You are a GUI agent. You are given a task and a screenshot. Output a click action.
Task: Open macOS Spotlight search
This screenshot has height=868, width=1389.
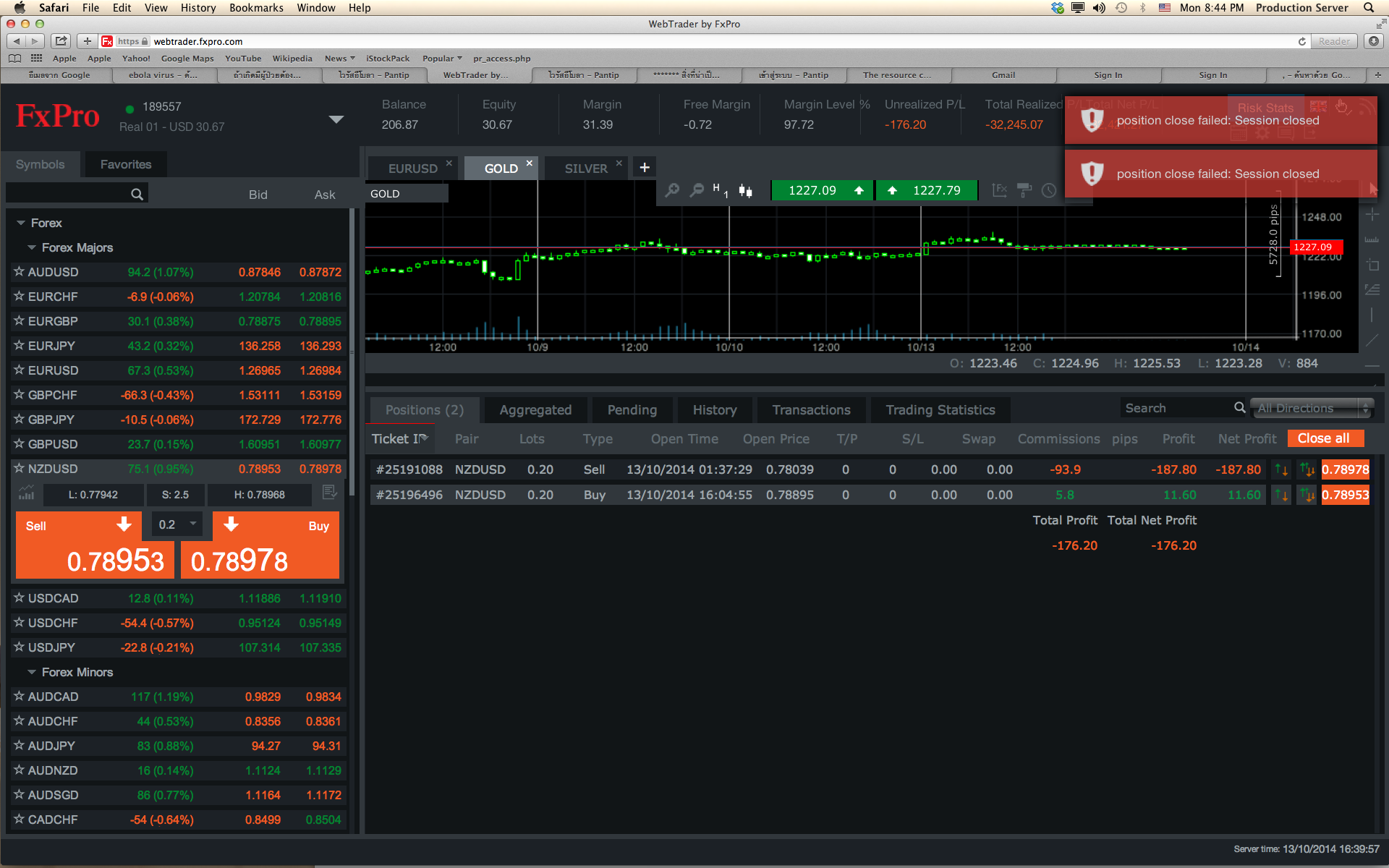click(1369, 7)
